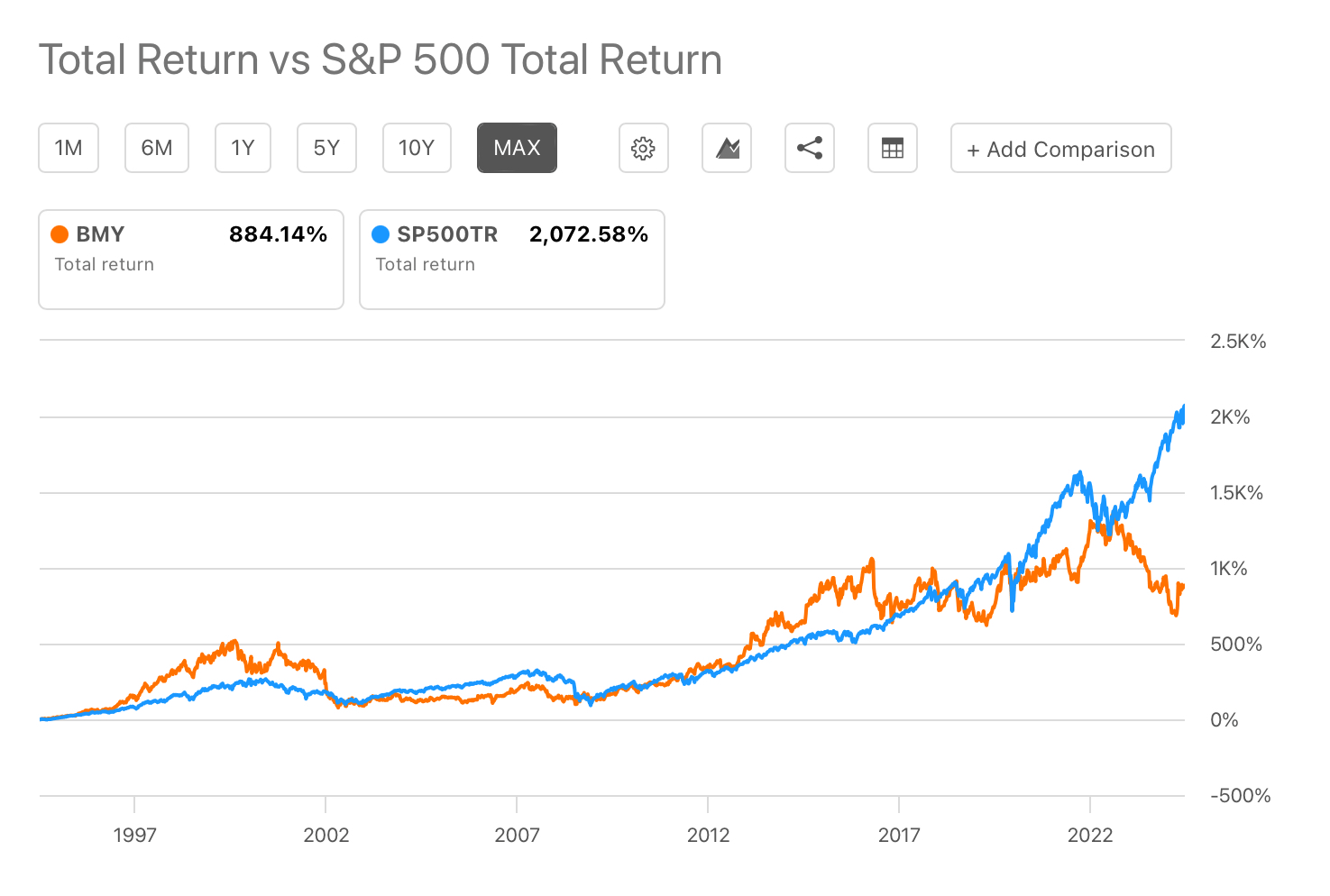Click the 2007 x-axis label
Image resolution: width=1330 pixels, height=896 pixels.
pyautogui.click(x=517, y=835)
